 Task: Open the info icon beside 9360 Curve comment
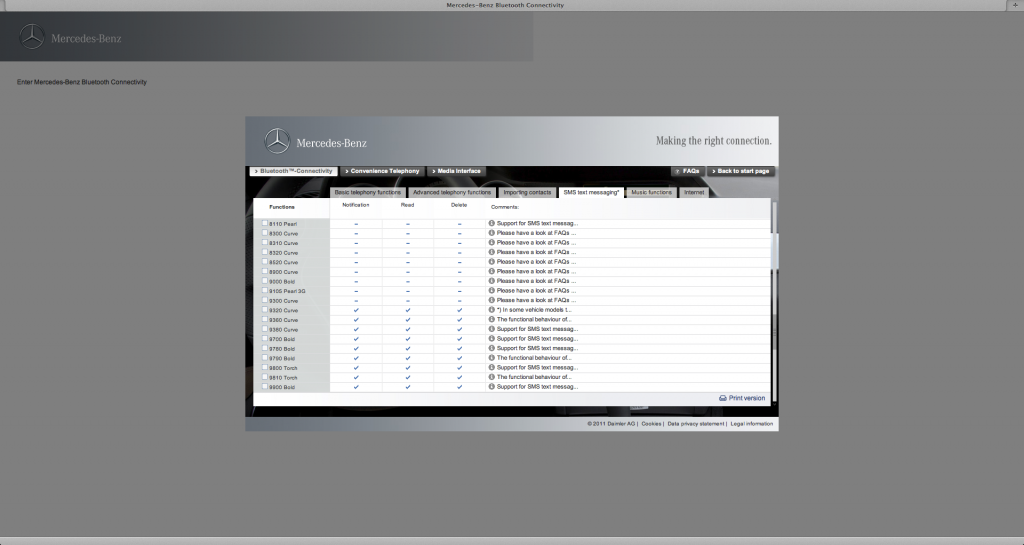(492, 320)
